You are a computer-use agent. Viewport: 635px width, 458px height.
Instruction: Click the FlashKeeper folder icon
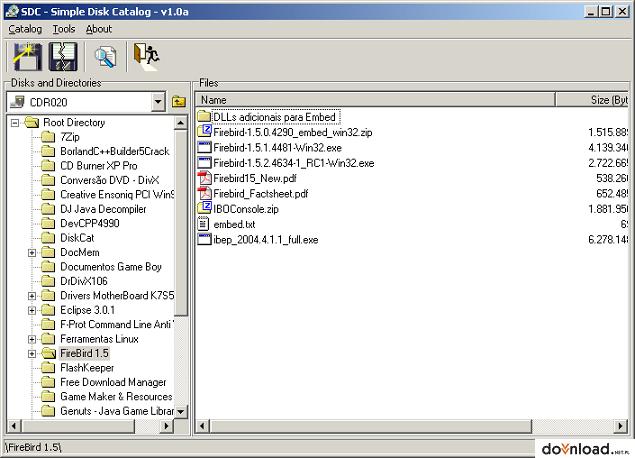[x=48, y=368]
